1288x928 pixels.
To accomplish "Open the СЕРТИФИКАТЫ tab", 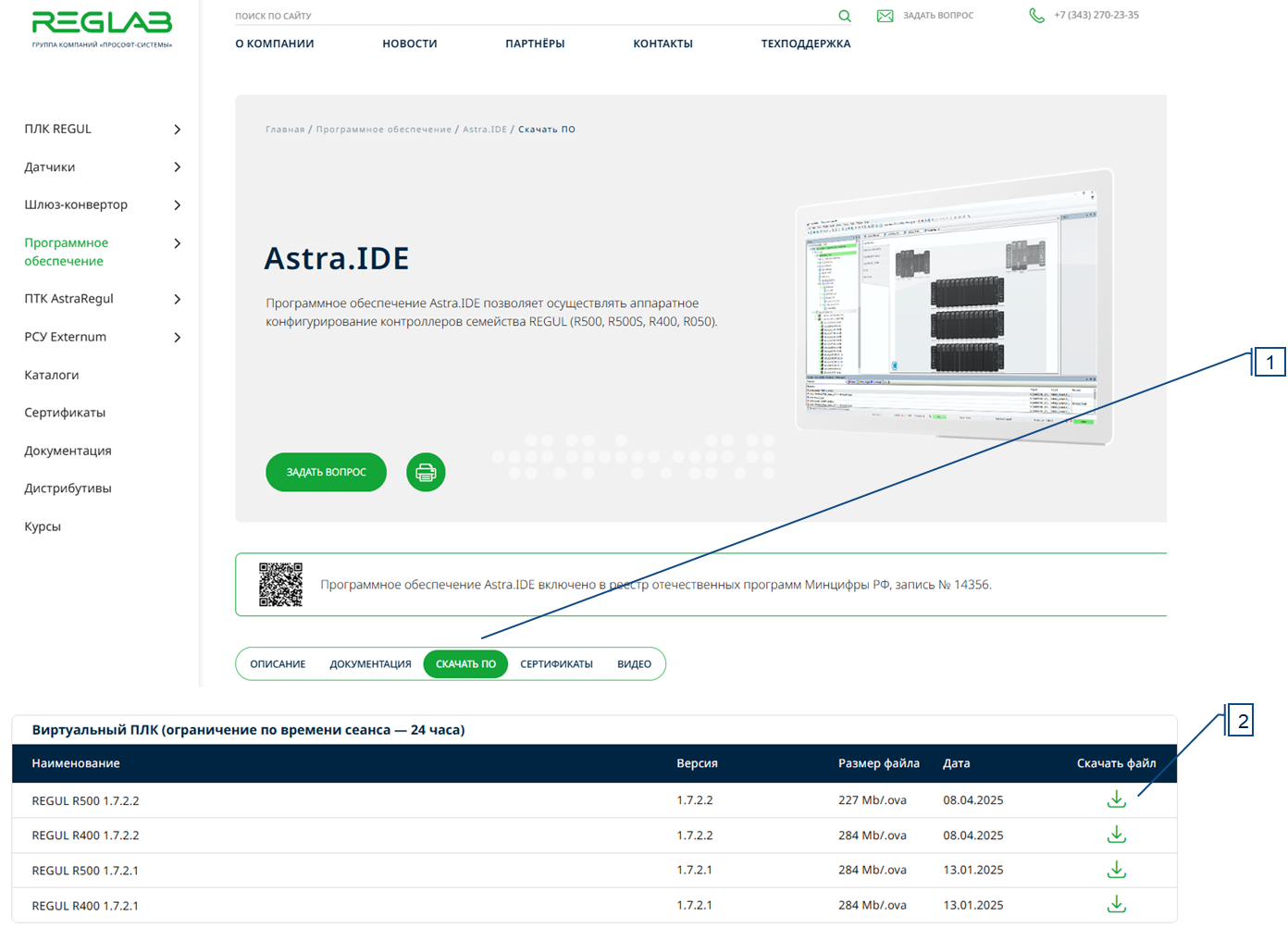I will [556, 664].
